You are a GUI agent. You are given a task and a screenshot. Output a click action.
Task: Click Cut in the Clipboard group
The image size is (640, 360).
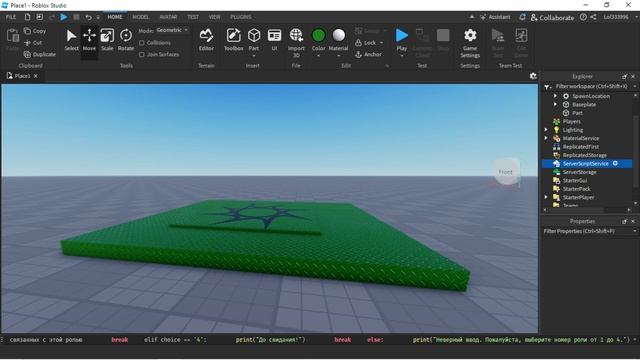[x=33, y=42]
